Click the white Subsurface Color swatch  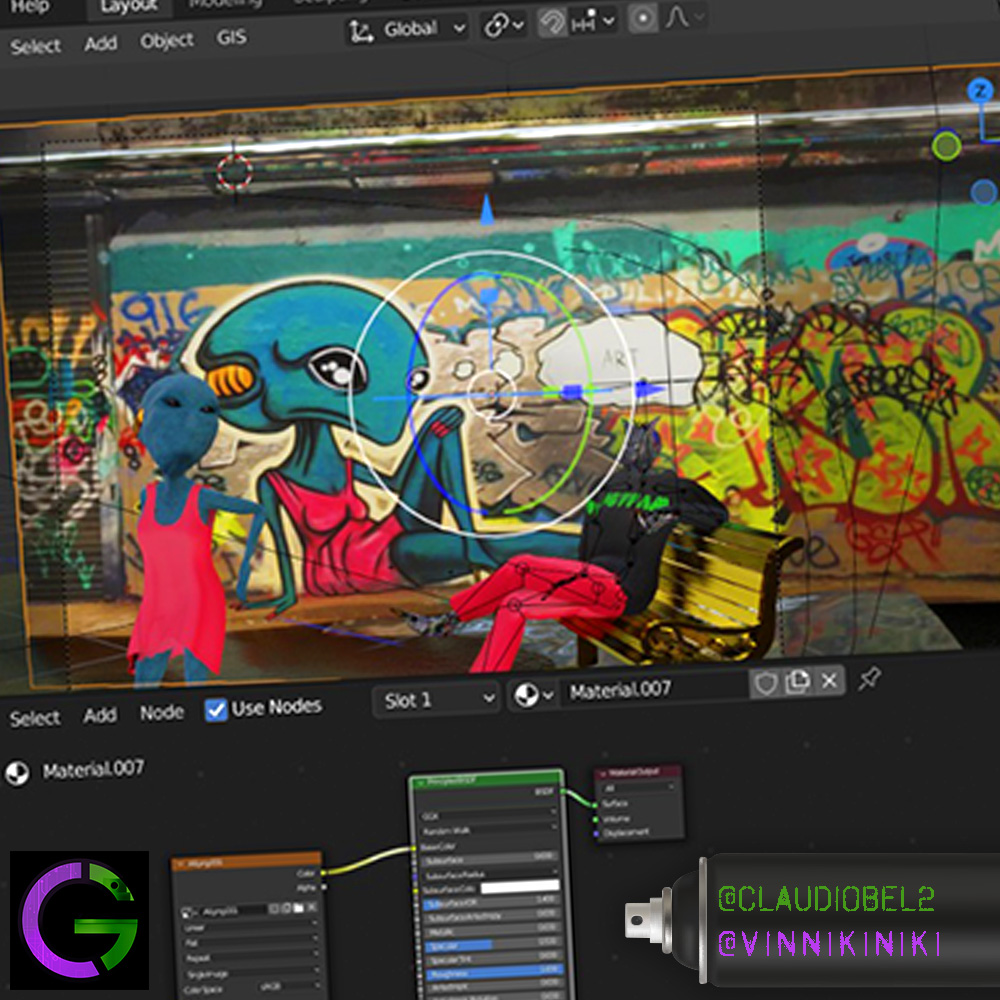(x=520, y=886)
